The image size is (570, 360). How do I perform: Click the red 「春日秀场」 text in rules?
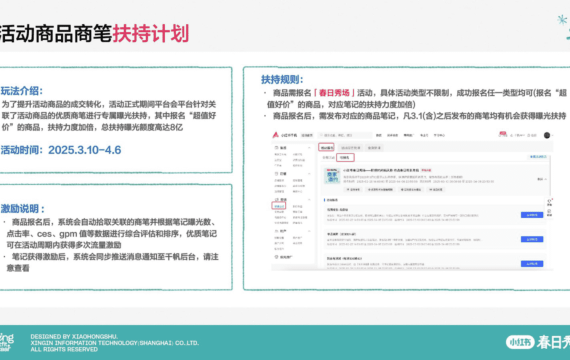(334, 93)
